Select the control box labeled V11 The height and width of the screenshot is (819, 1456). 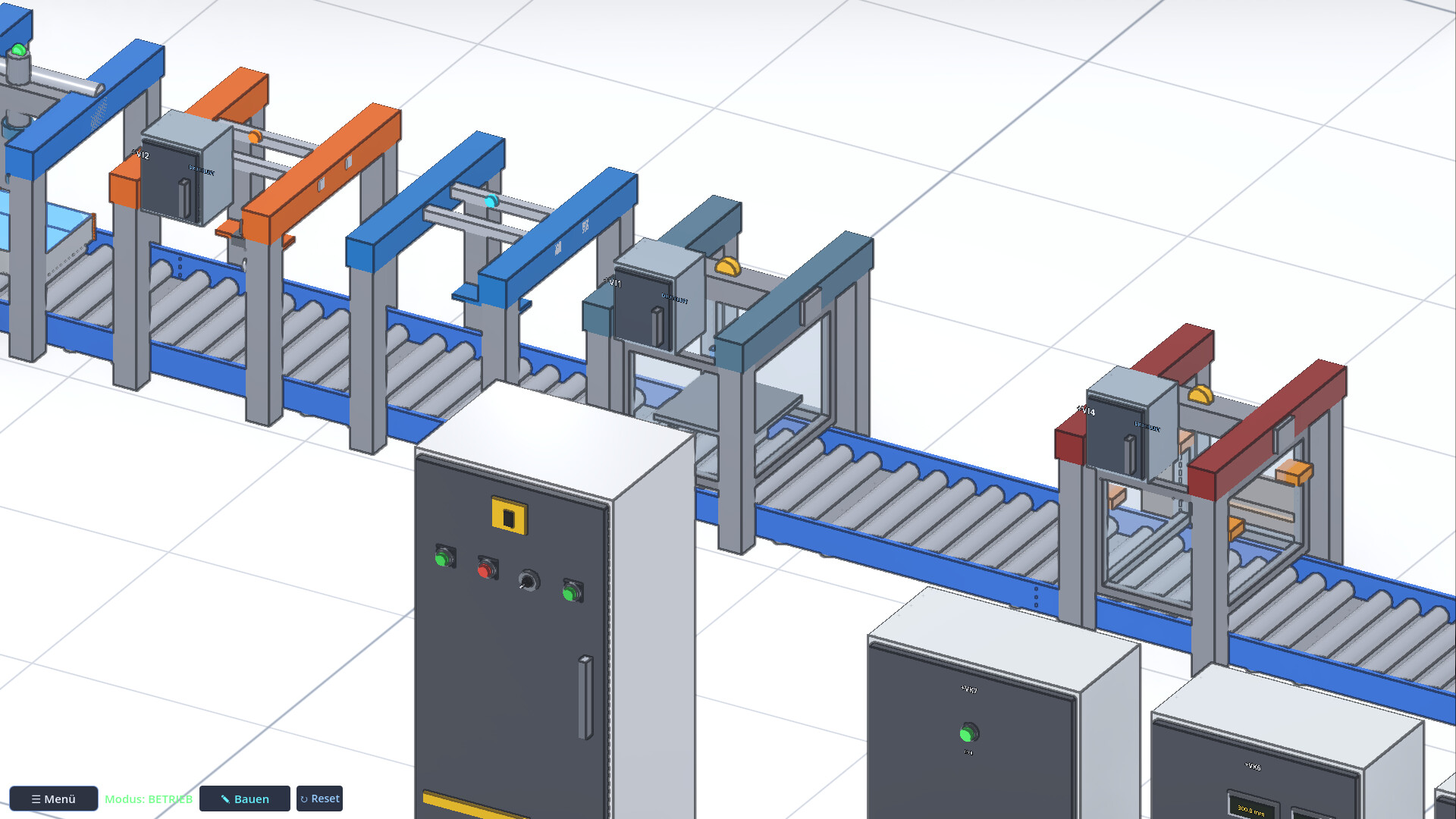tap(659, 296)
